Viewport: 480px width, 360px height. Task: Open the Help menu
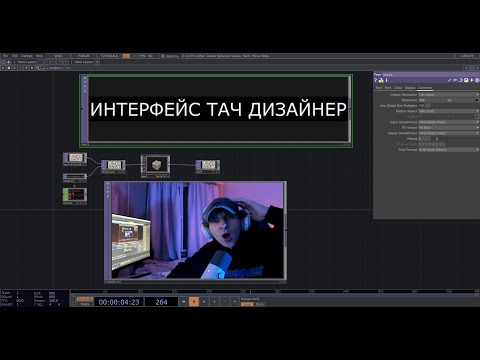(x=39, y=56)
